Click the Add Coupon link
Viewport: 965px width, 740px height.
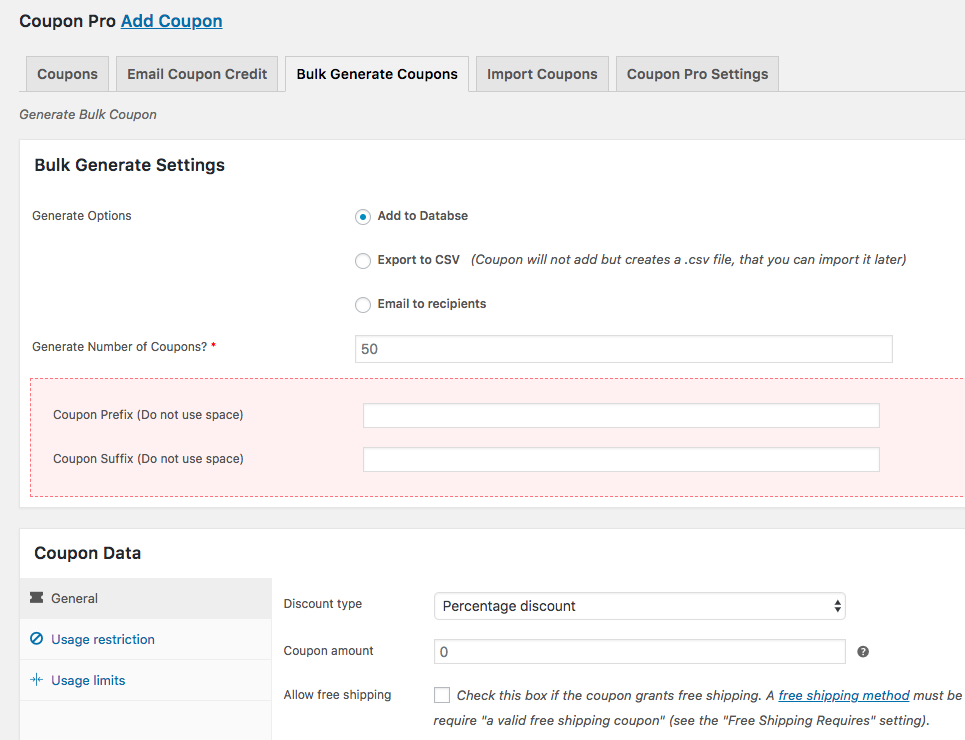pyautogui.click(x=171, y=21)
